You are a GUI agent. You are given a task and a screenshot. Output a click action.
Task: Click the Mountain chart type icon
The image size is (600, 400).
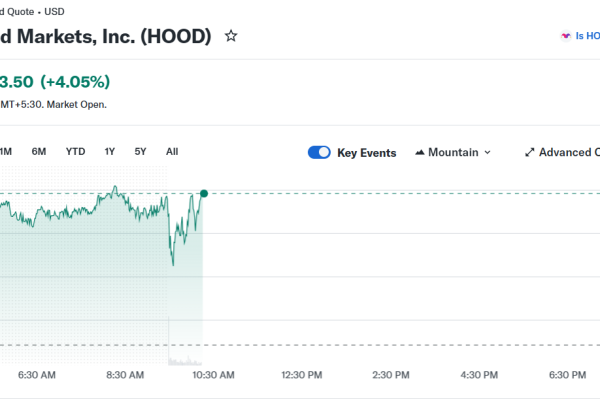(x=419, y=153)
